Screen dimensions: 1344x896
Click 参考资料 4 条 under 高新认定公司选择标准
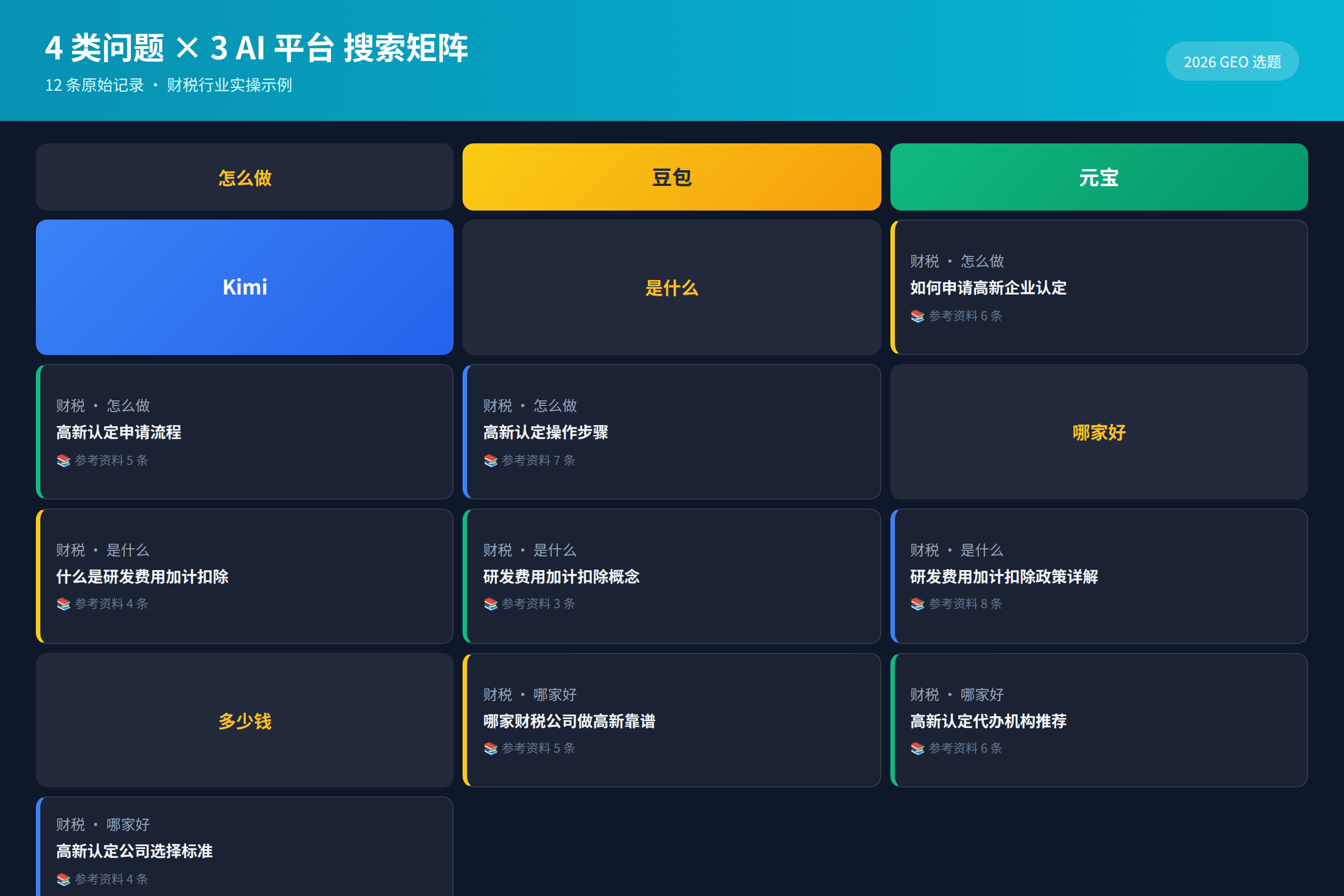pos(111,879)
